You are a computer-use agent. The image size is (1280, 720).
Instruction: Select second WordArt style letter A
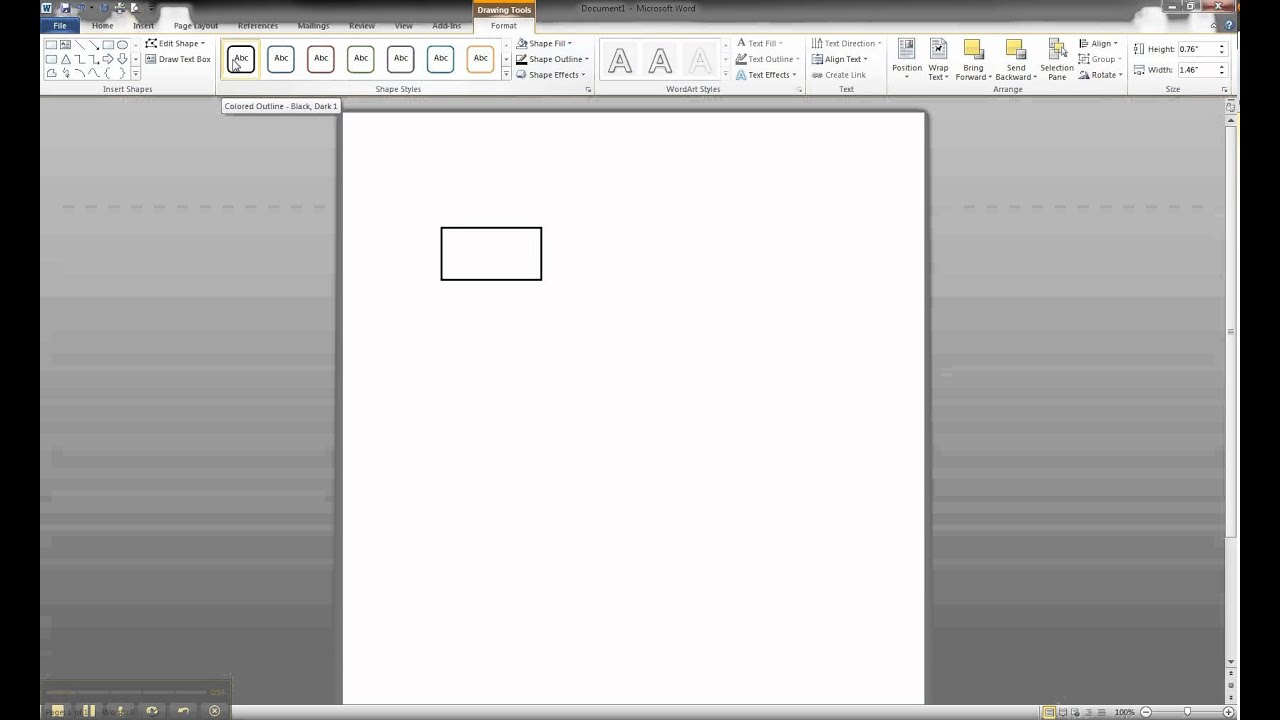point(660,61)
